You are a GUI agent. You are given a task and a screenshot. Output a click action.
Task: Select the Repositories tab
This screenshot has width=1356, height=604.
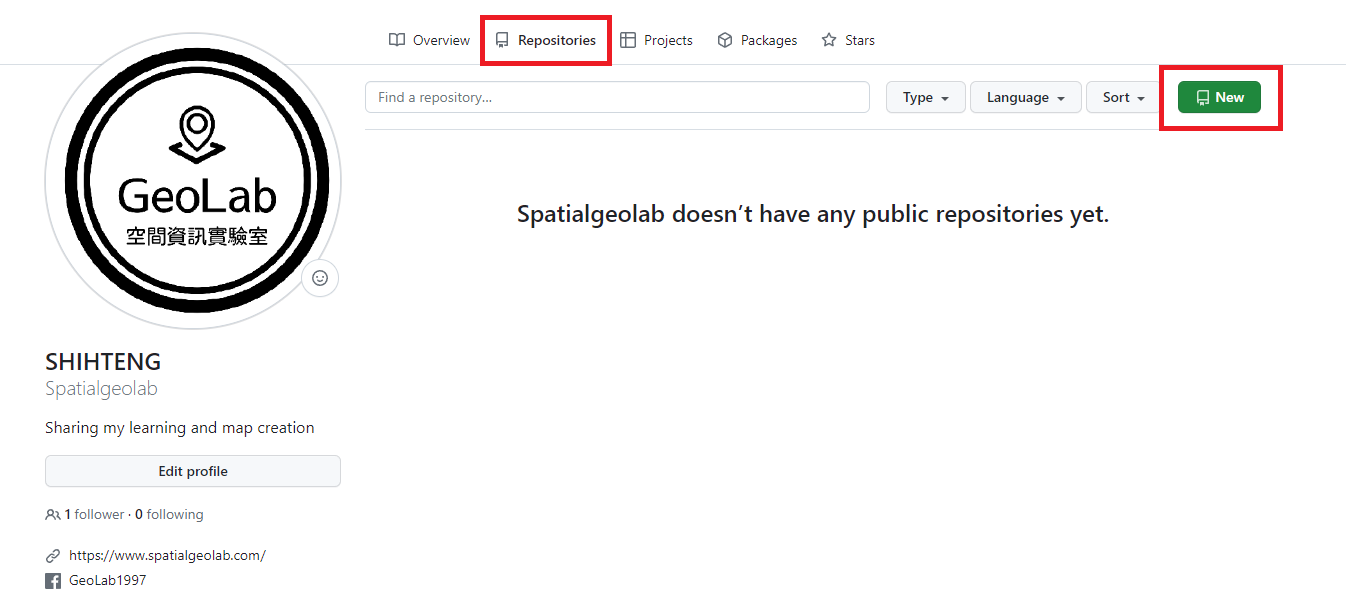(546, 41)
